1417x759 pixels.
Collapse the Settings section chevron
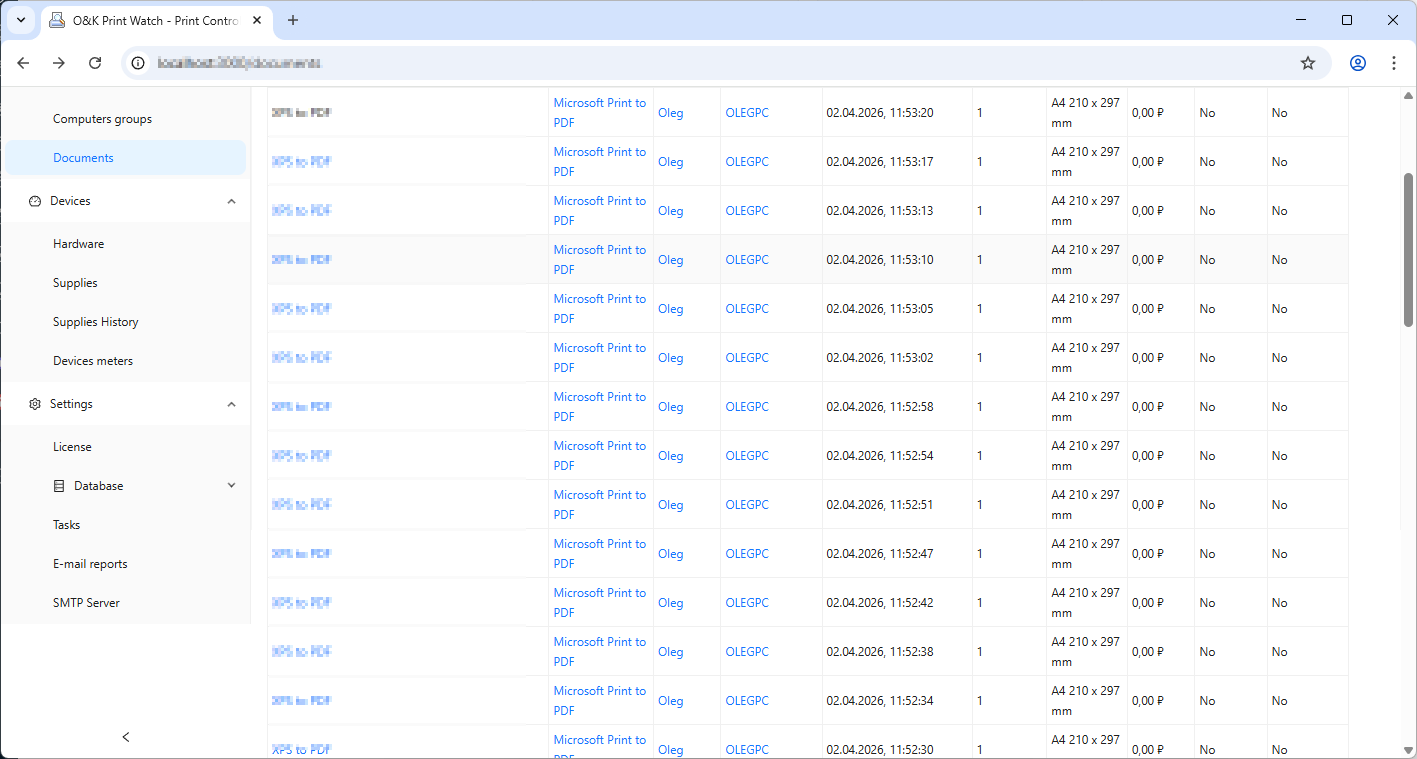point(231,404)
